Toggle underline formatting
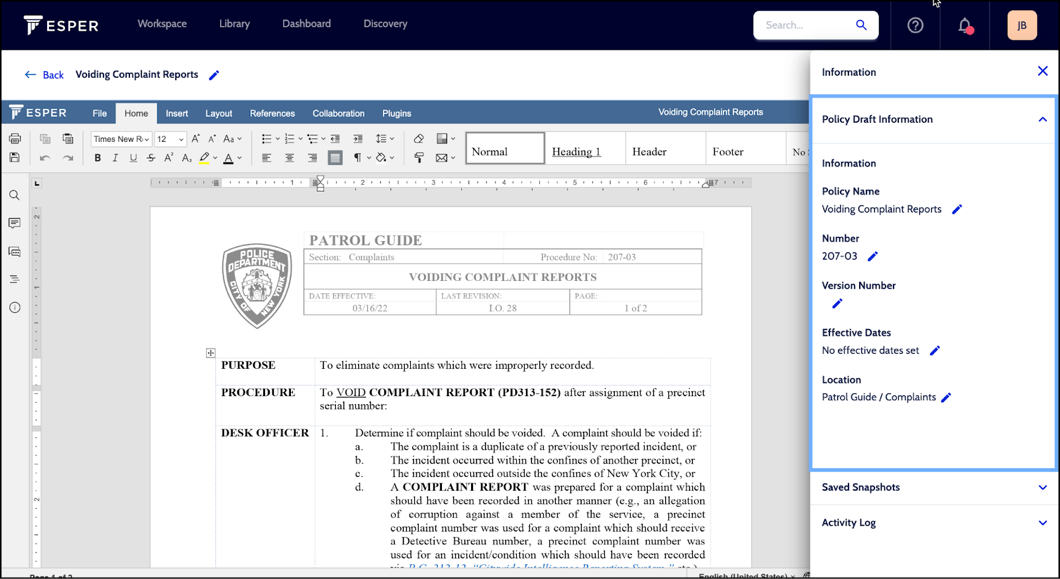This screenshot has height=579, width=1060. click(x=133, y=158)
